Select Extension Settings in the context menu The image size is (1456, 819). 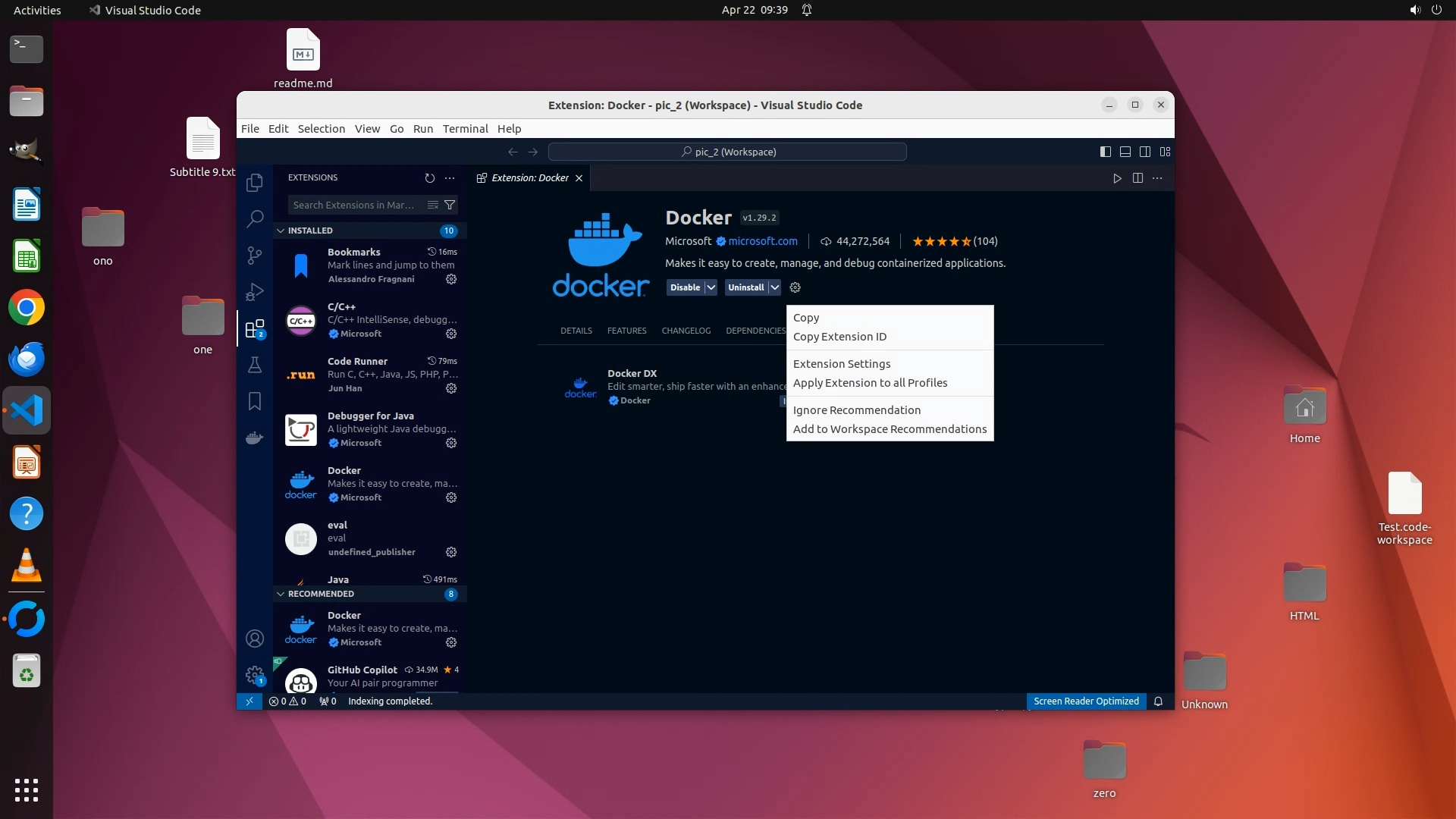842,364
